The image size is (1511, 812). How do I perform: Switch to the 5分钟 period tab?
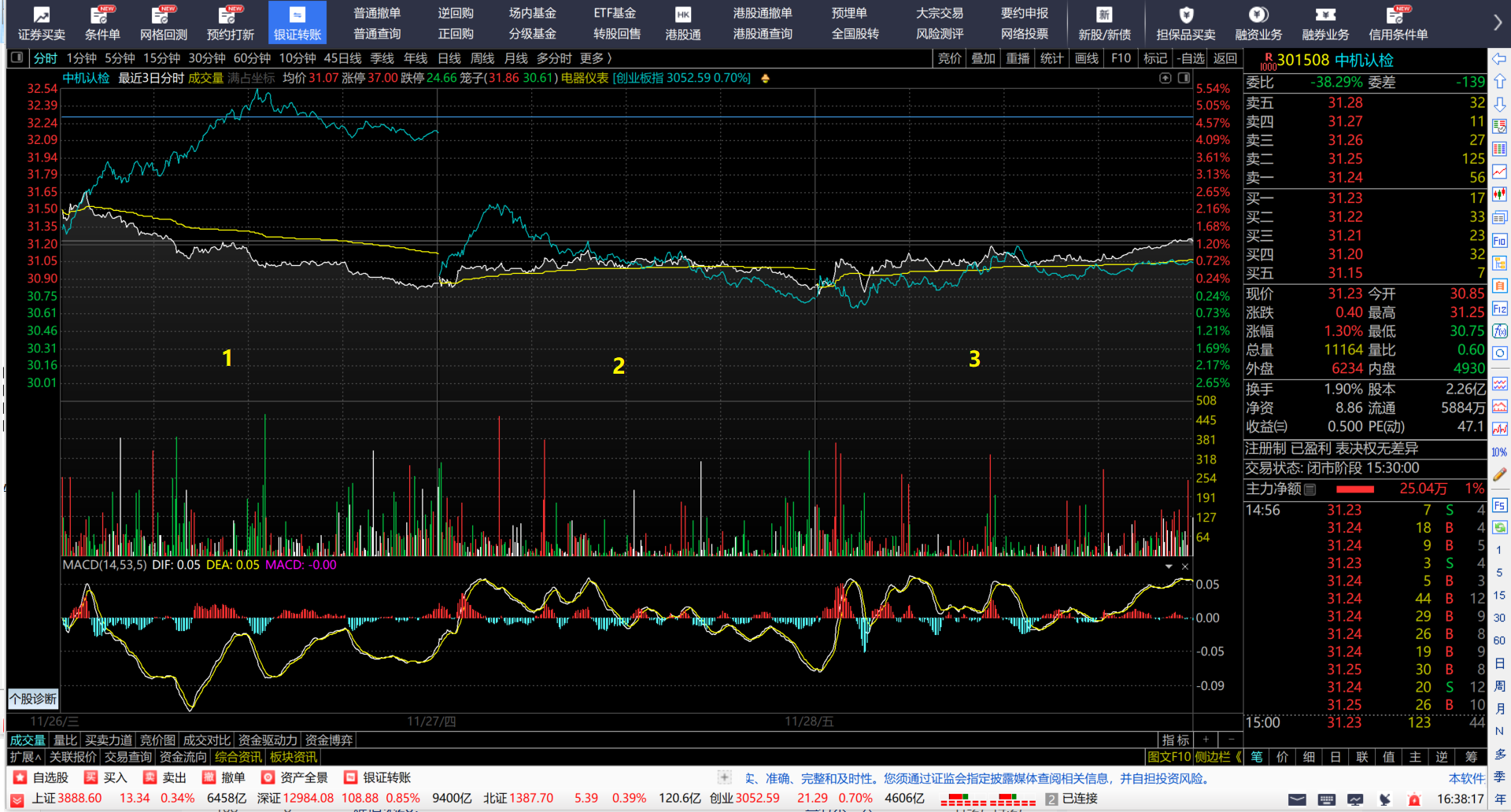point(120,58)
